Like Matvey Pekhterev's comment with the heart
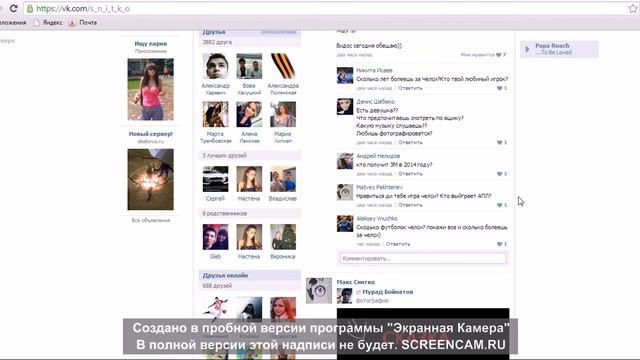The width and height of the screenshot is (640, 360). pos(500,205)
